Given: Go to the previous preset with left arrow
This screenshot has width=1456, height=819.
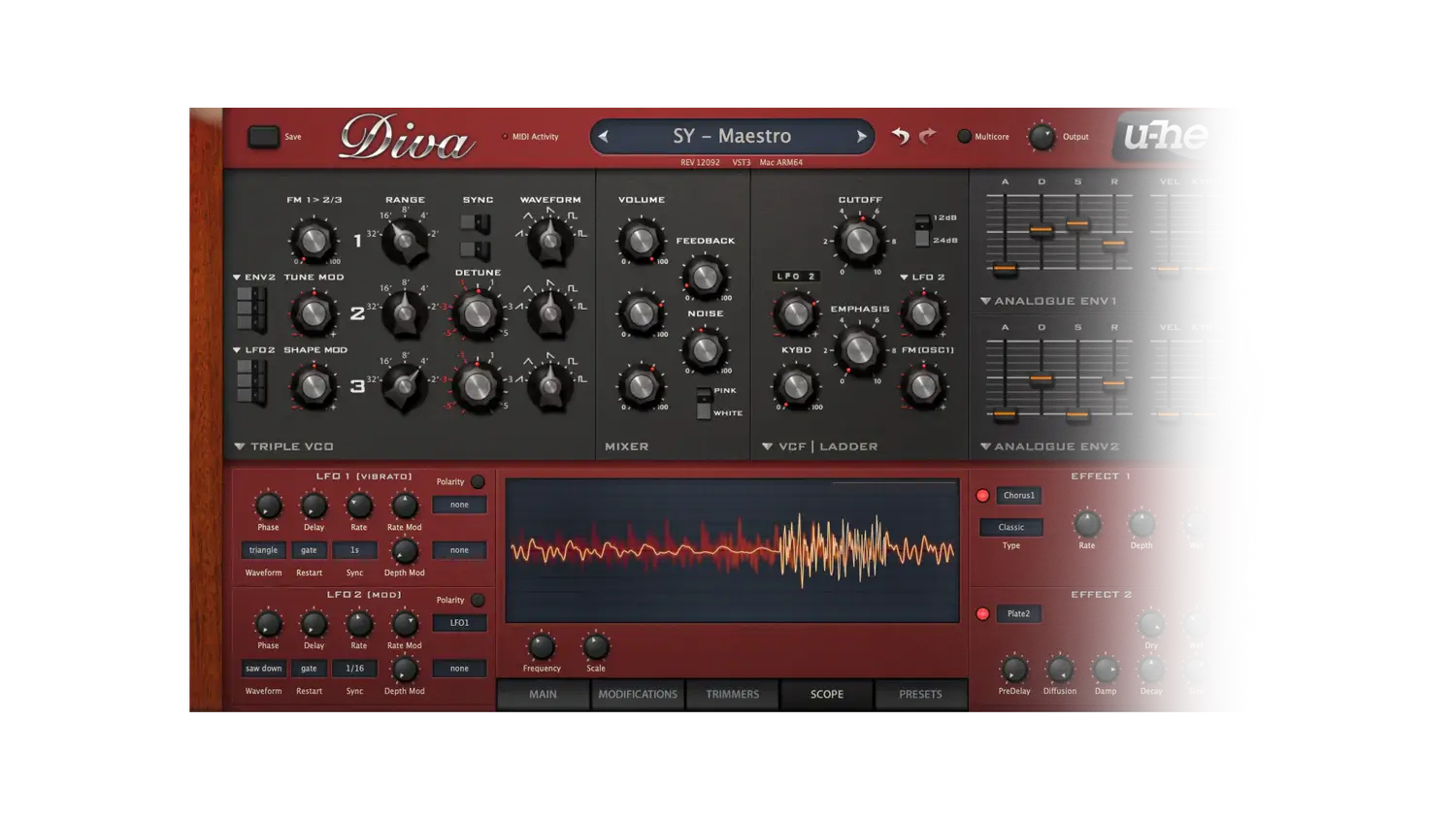Looking at the screenshot, I should pyautogui.click(x=604, y=137).
